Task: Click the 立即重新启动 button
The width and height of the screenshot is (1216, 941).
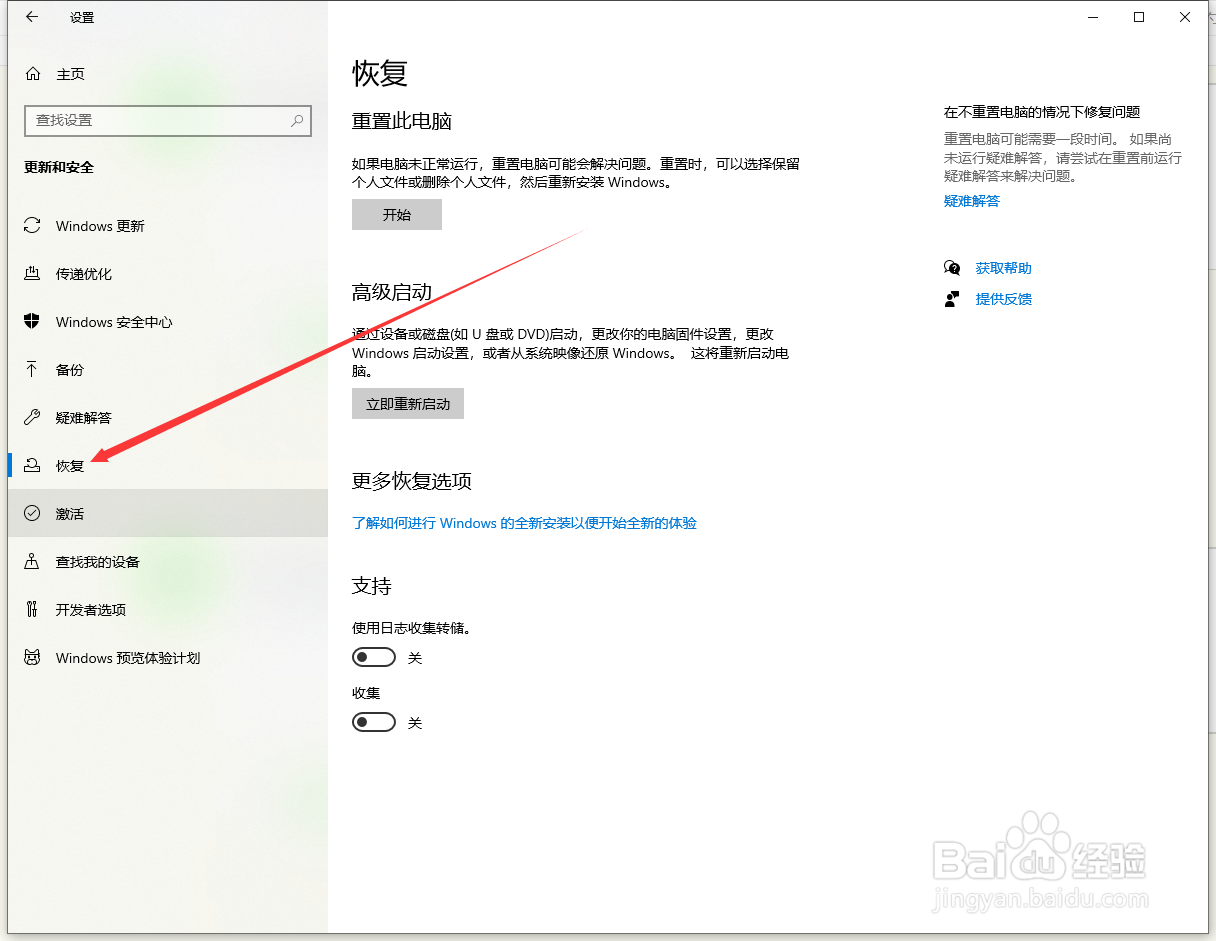Action: point(408,404)
